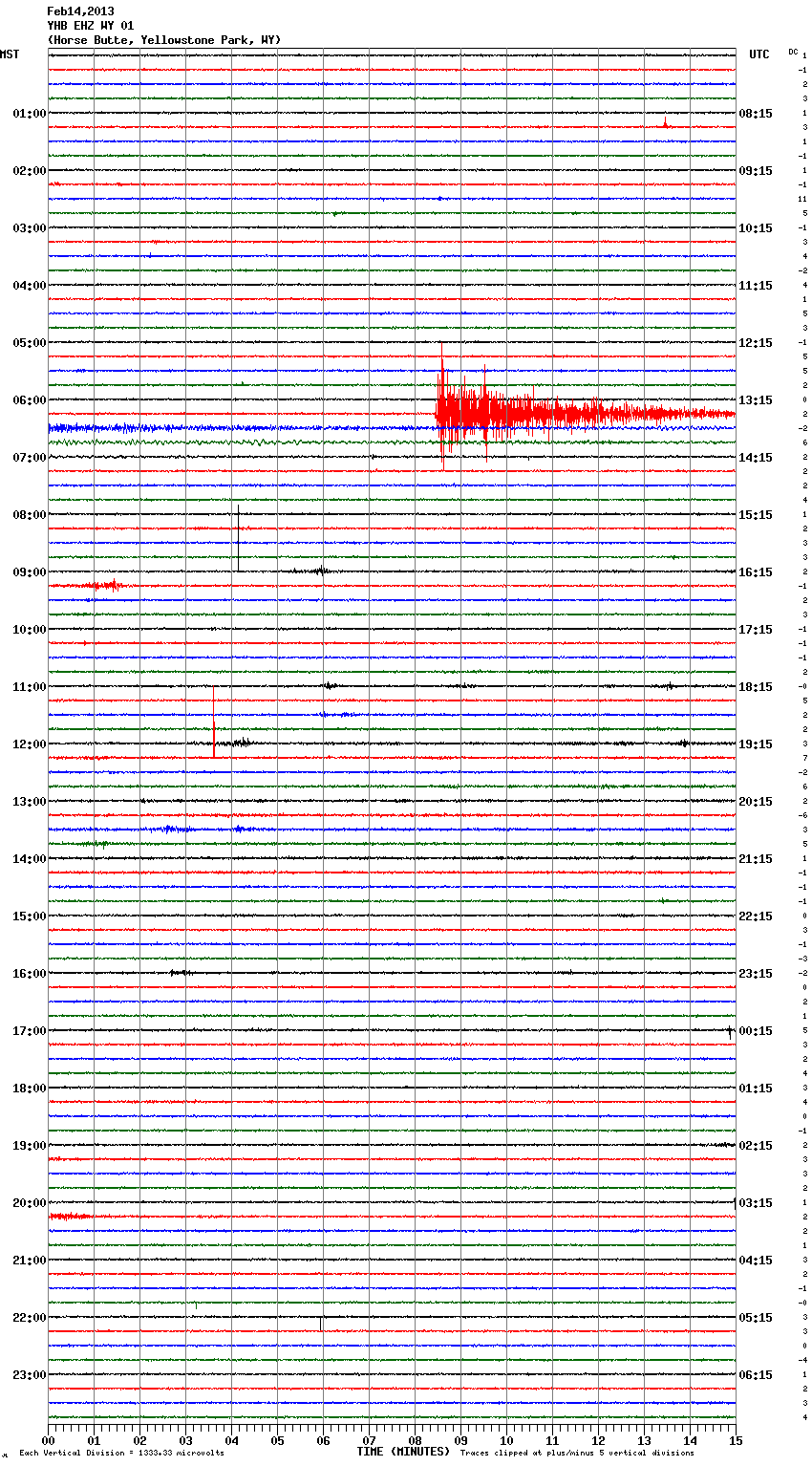Click the 00:15 UTC time label
Viewport: 812px width, 1466px height.
coord(756,1031)
